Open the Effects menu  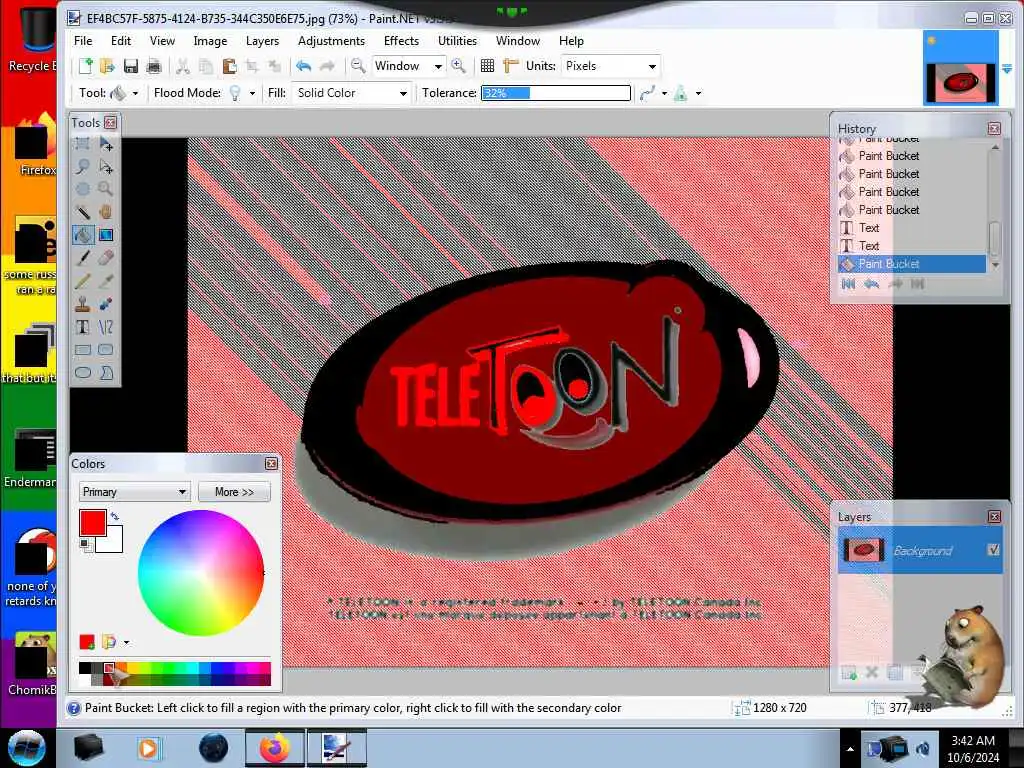coord(401,40)
